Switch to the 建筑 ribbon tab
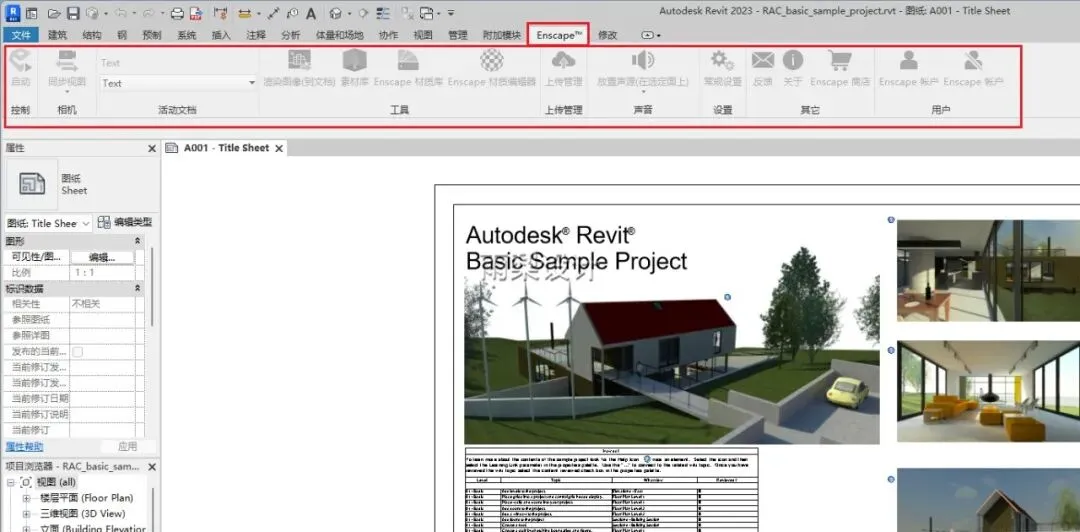Image resolution: width=1080 pixels, height=532 pixels. pyautogui.click(x=57, y=35)
